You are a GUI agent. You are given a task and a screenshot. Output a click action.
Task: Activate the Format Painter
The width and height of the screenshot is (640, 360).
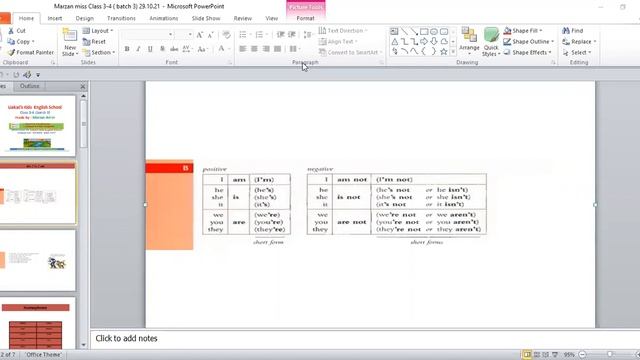coord(31,52)
